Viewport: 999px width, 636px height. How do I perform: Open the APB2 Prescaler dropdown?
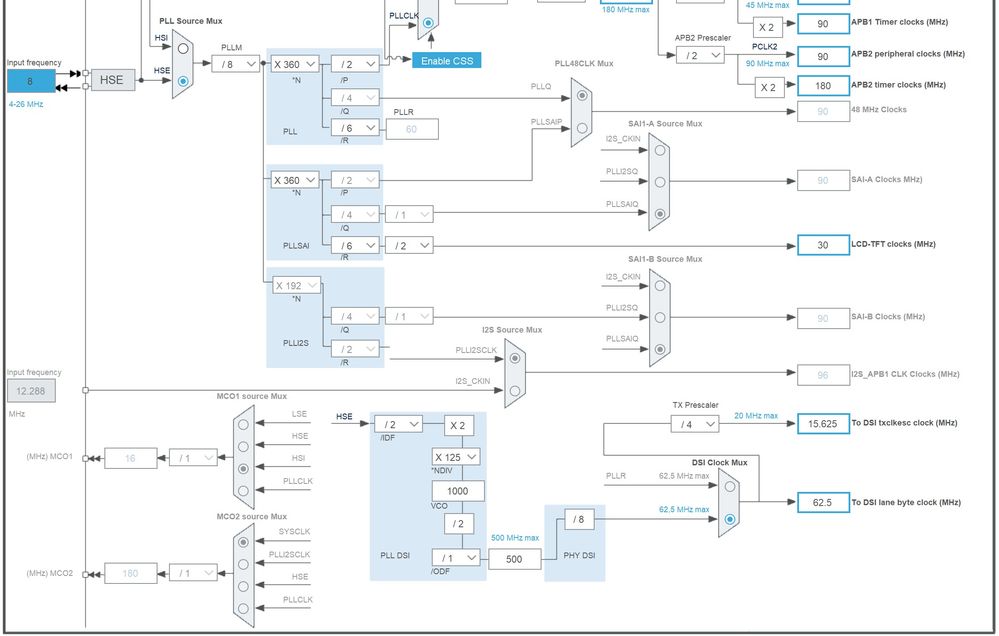pyautogui.click(x=700, y=55)
